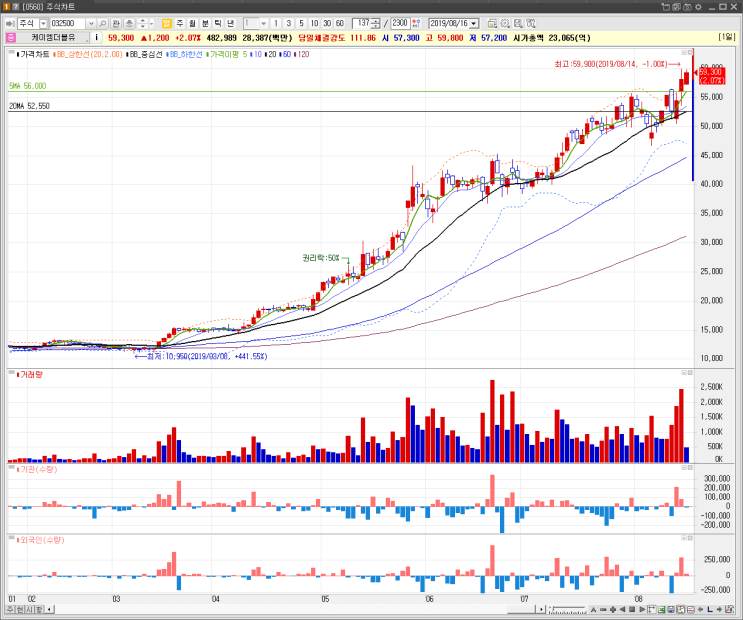Click the zoom slider in bottom toolbar
The width and height of the screenshot is (743, 620).
[x=568, y=610]
